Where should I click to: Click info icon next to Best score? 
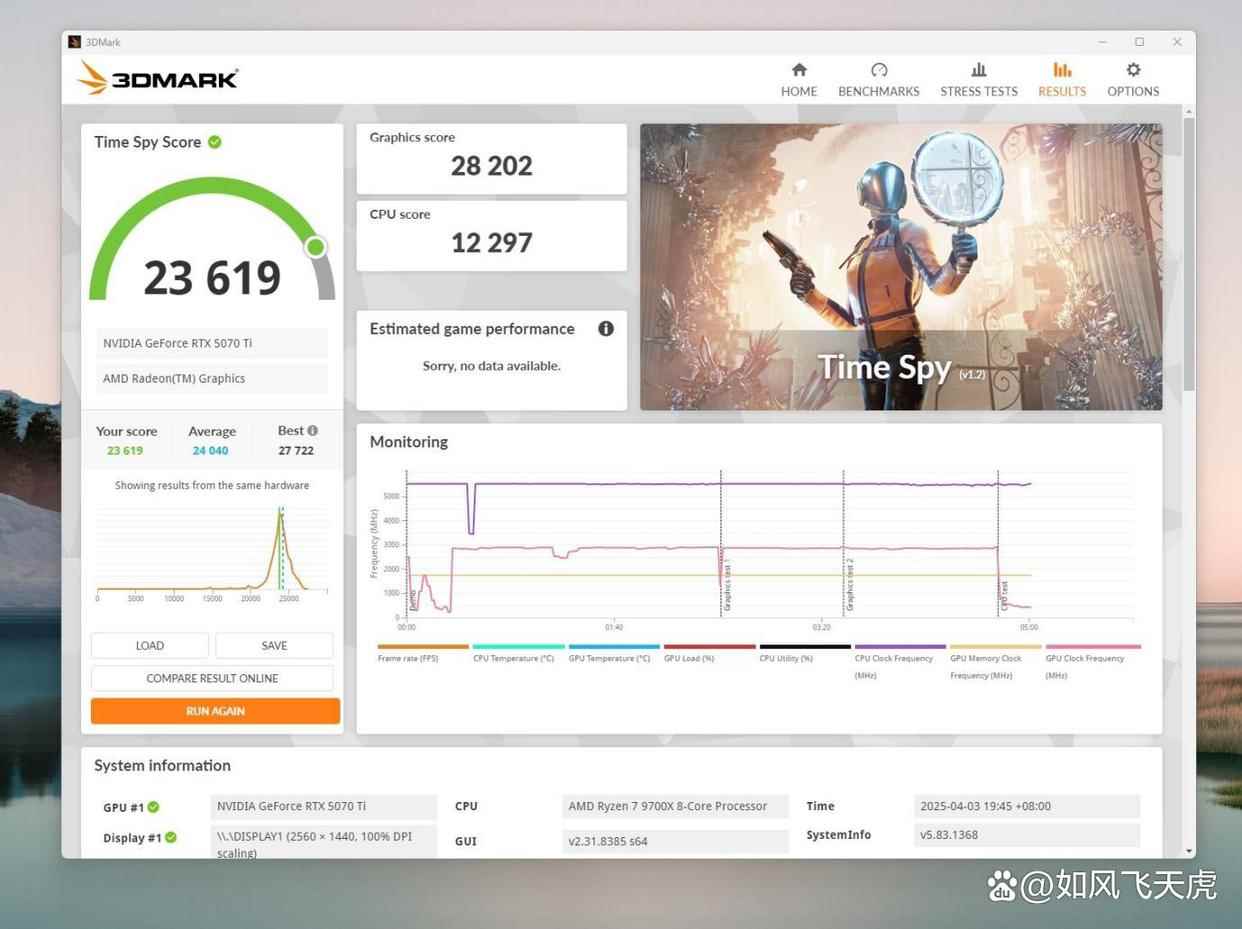(313, 431)
